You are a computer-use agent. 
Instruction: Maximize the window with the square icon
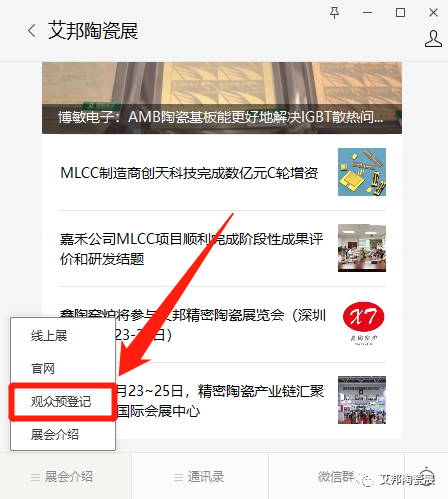pyautogui.click(x=400, y=13)
